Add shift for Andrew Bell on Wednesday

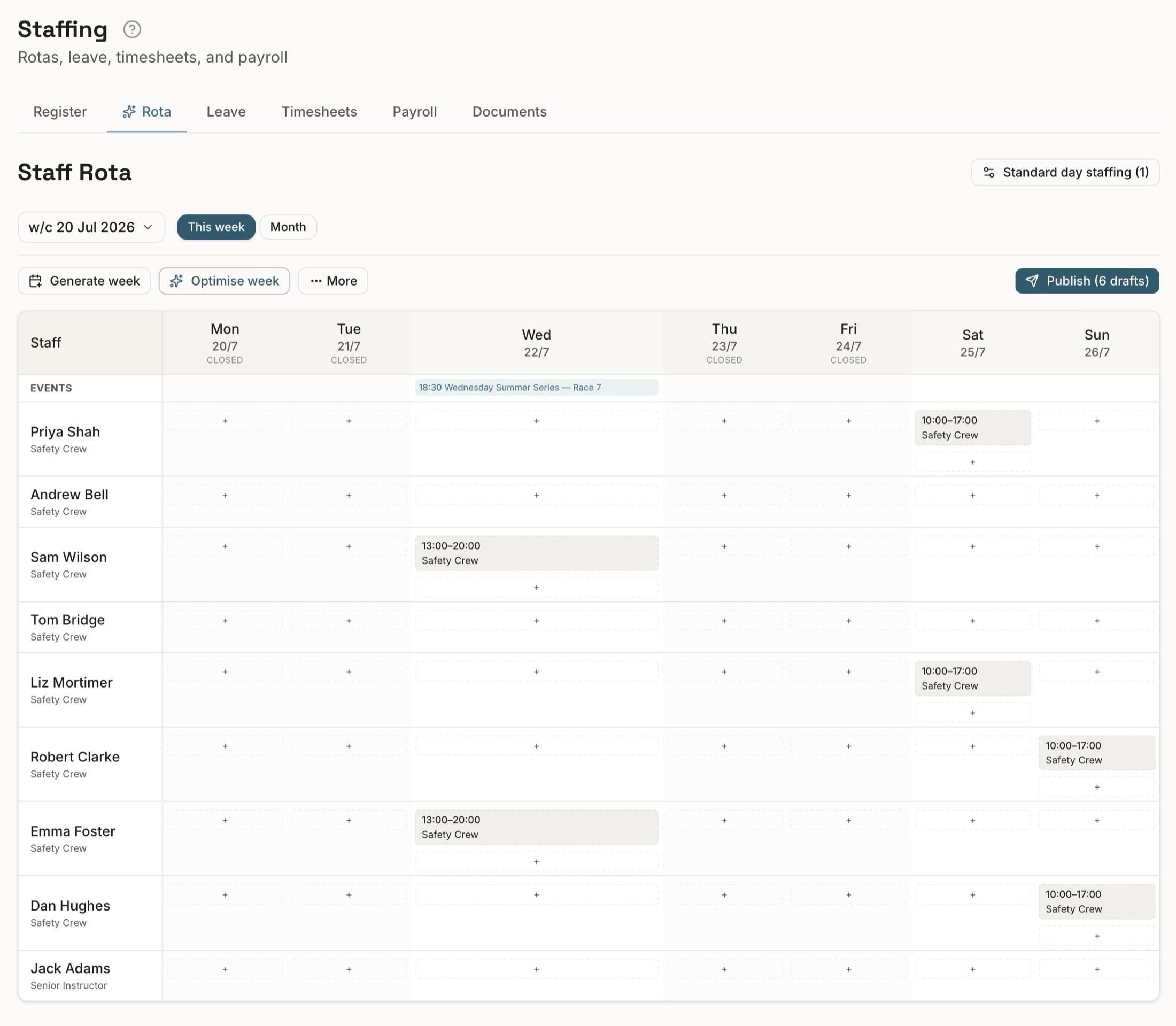pyautogui.click(x=537, y=495)
